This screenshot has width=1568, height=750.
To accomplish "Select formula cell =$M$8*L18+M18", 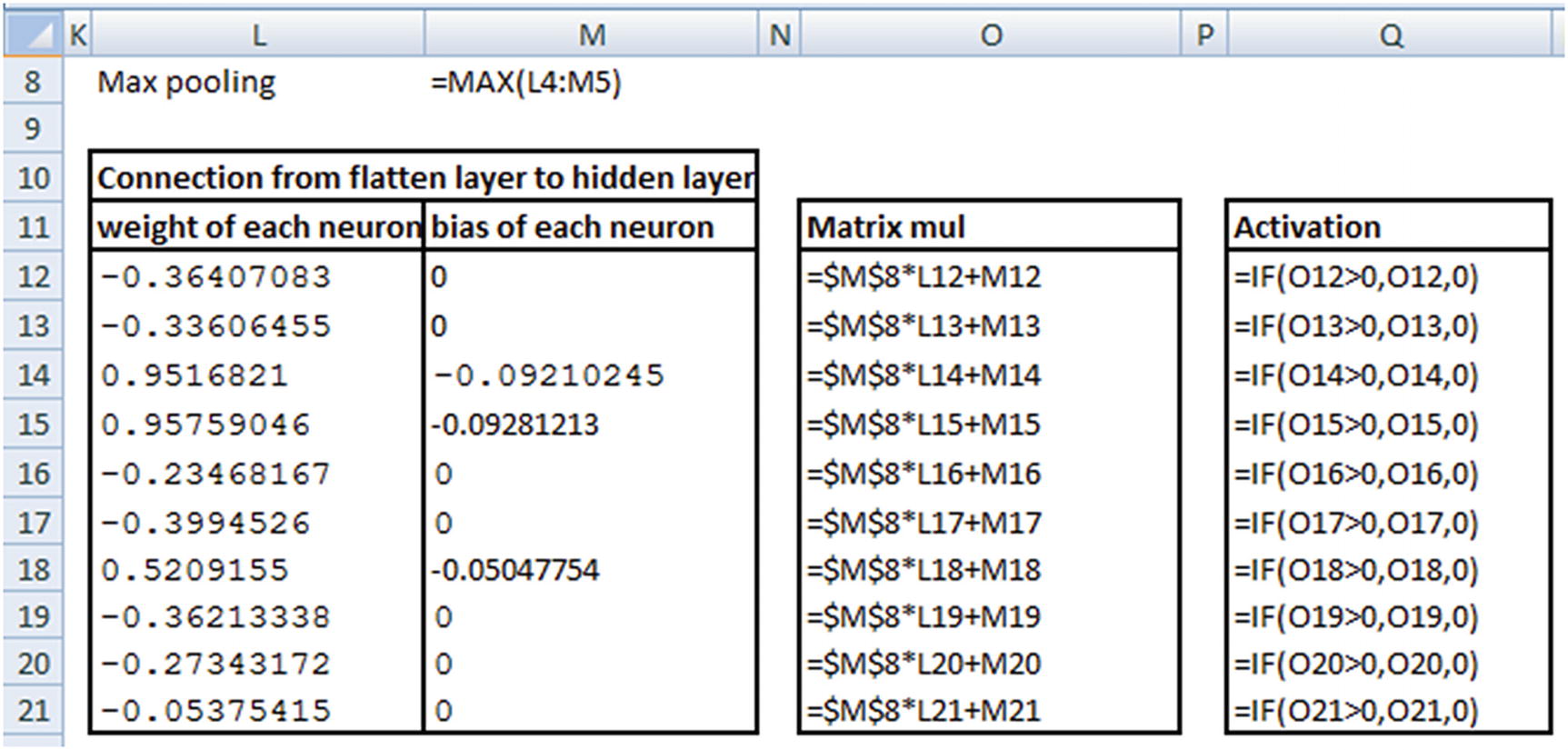I will click(x=990, y=569).
